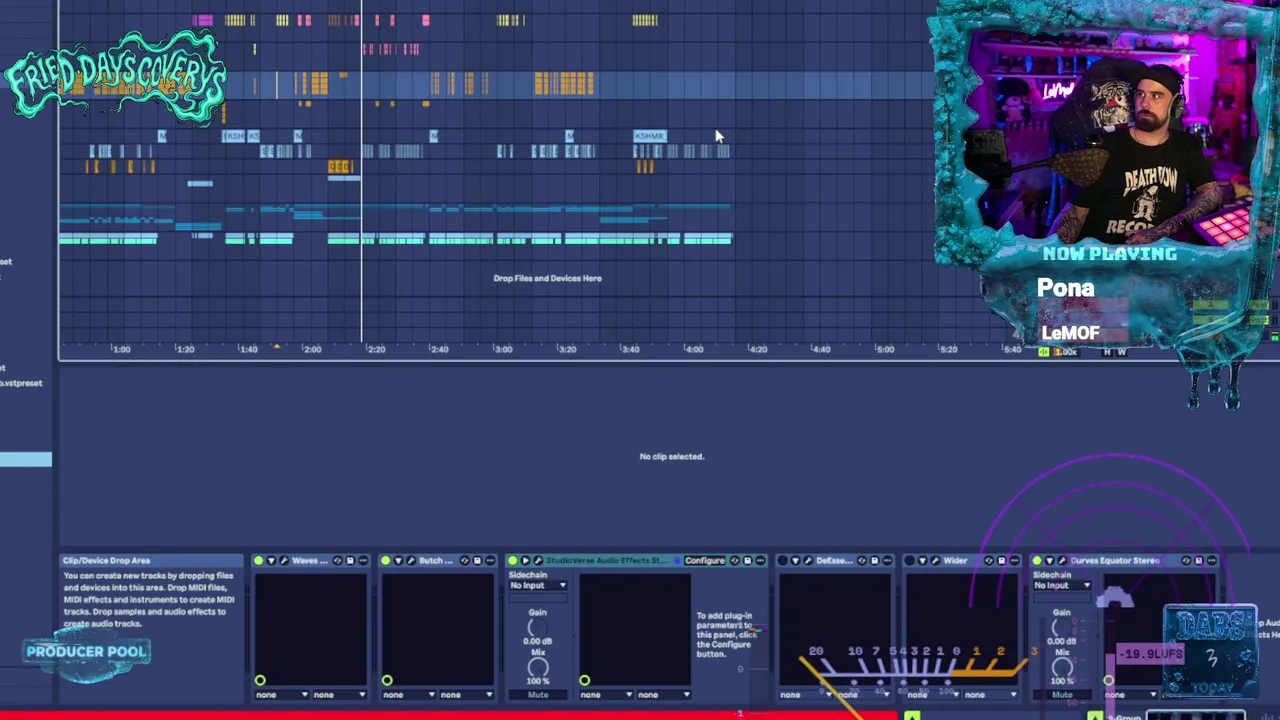Fold the Butch device parameters triangle
1280x720 pixels.
(x=398, y=560)
